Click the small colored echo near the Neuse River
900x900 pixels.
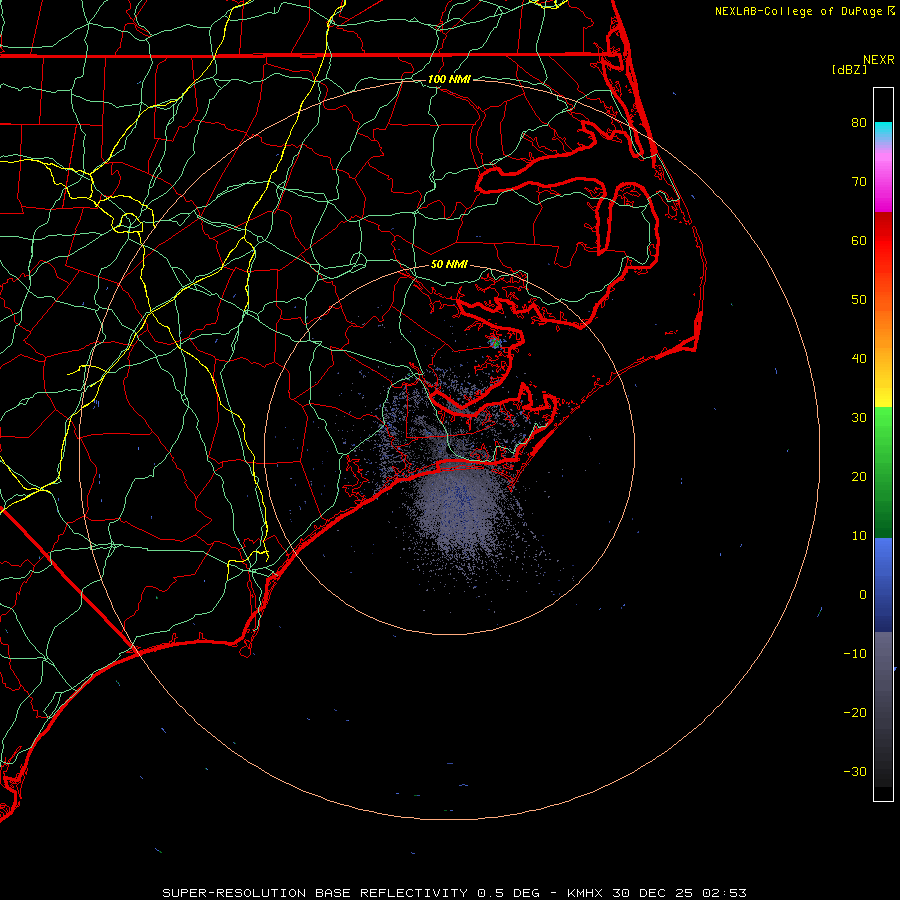(495, 343)
